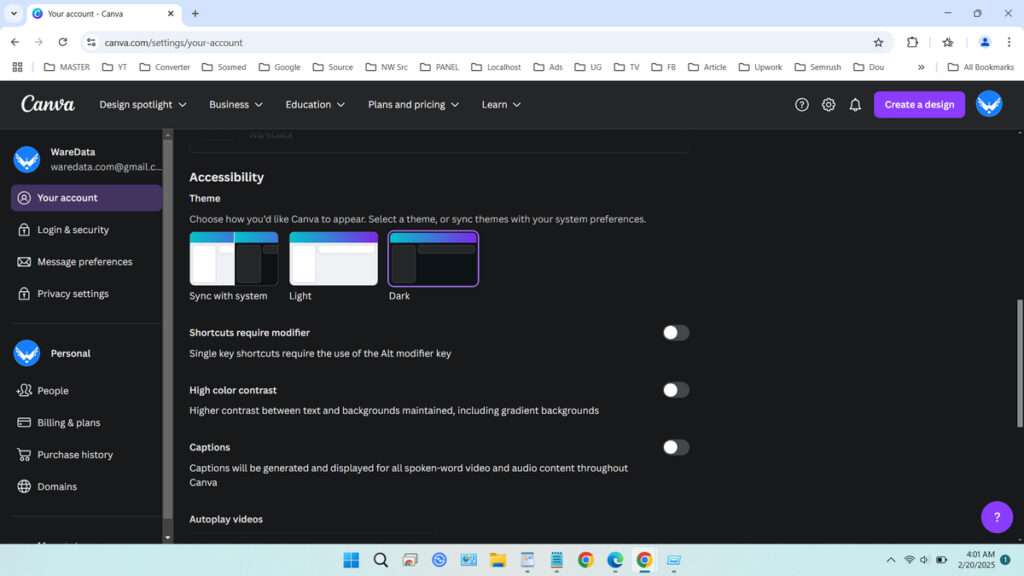The width and height of the screenshot is (1024, 576).
Task: Open the apps grid in bookmarks bar
Action: (18, 67)
